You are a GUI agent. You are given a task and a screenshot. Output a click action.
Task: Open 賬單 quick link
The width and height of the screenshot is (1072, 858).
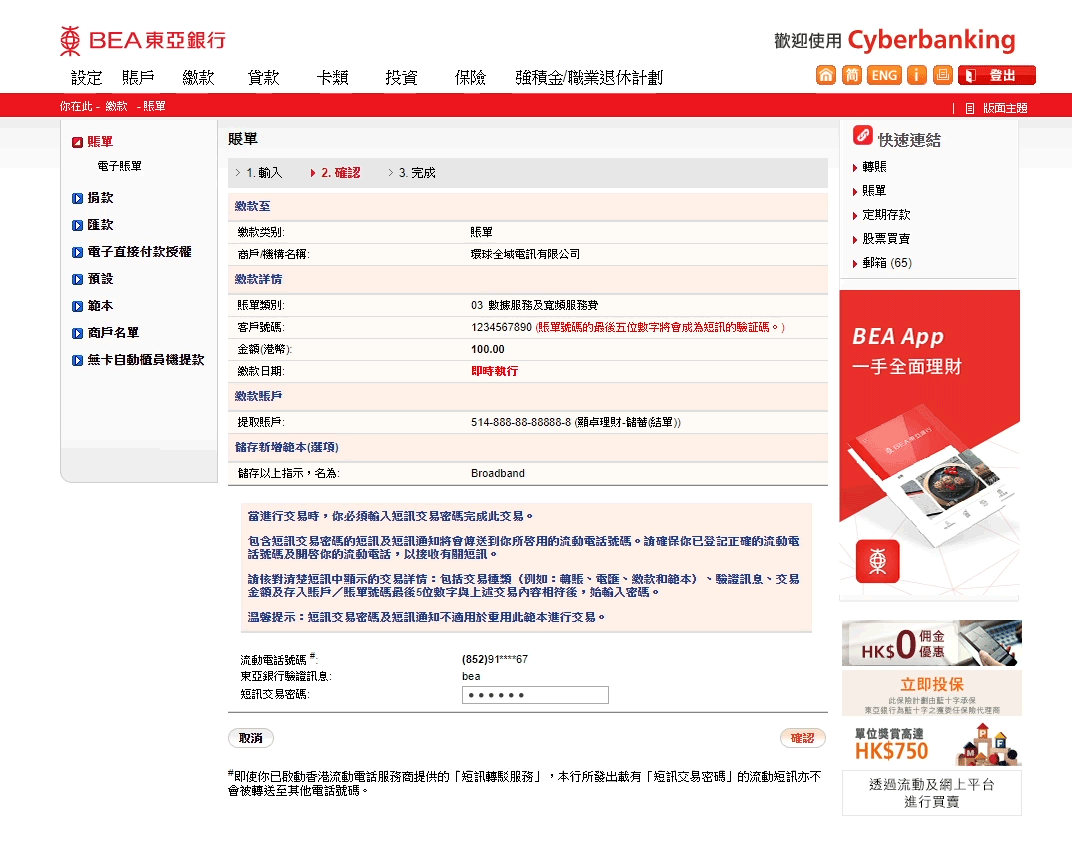click(x=874, y=191)
